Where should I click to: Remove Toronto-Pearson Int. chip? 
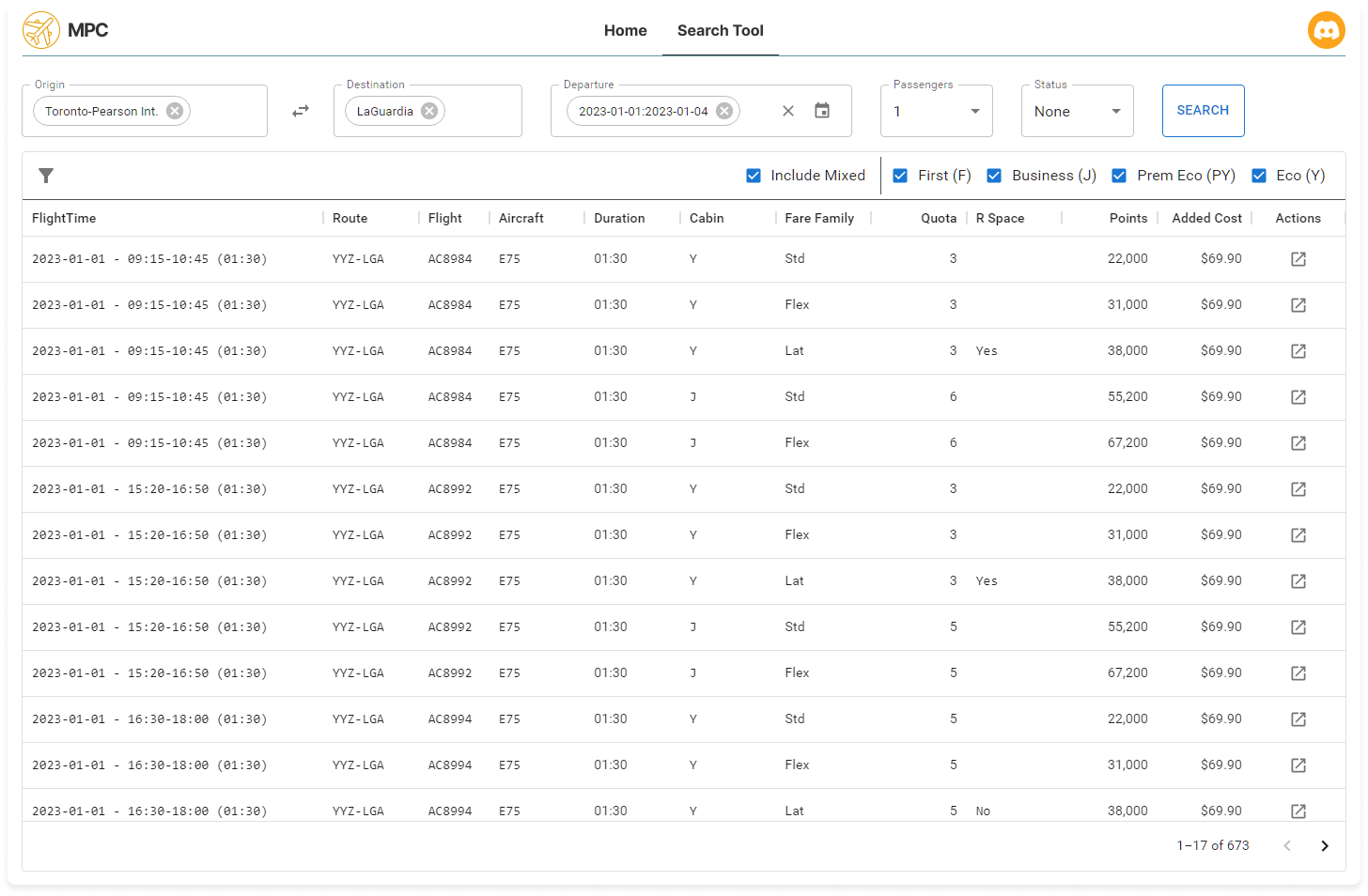pos(175,111)
